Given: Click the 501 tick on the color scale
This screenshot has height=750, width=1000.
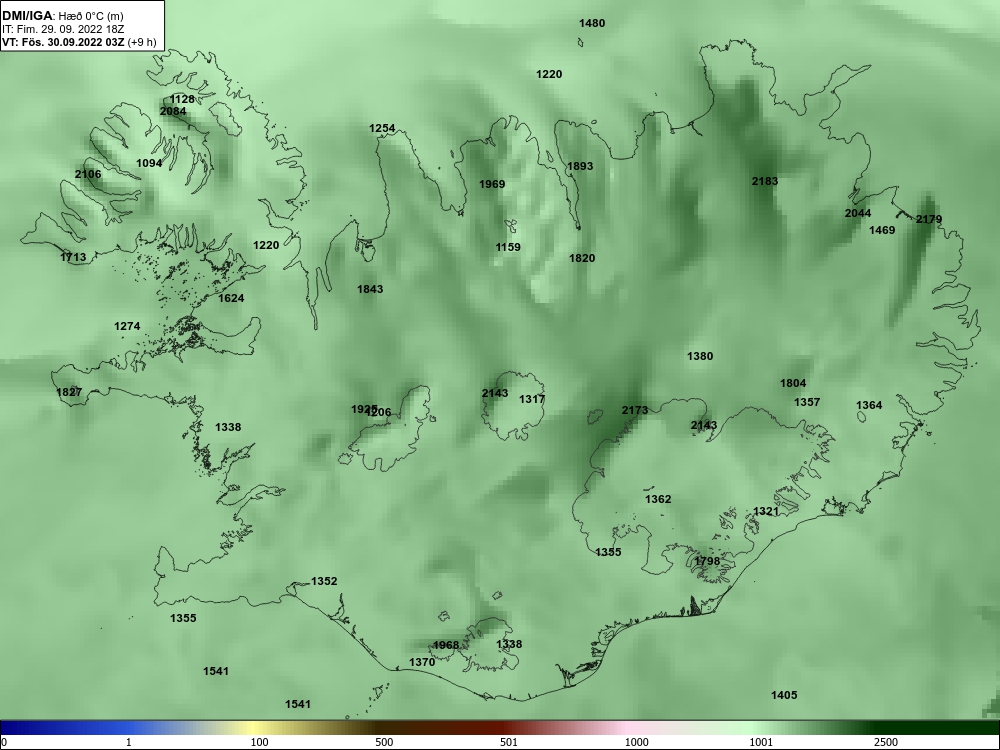Looking at the screenshot, I should point(509,742).
